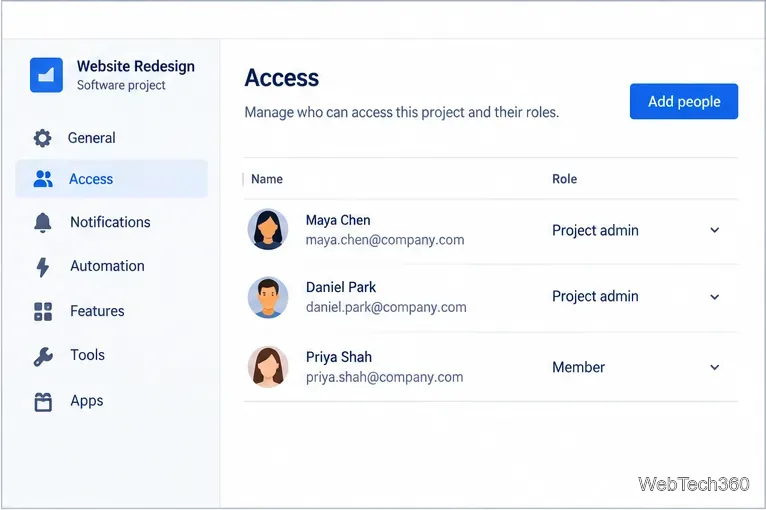Click the Add people button
Image resolution: width=766 pixels, height=510 pixels.
(684, 101)
